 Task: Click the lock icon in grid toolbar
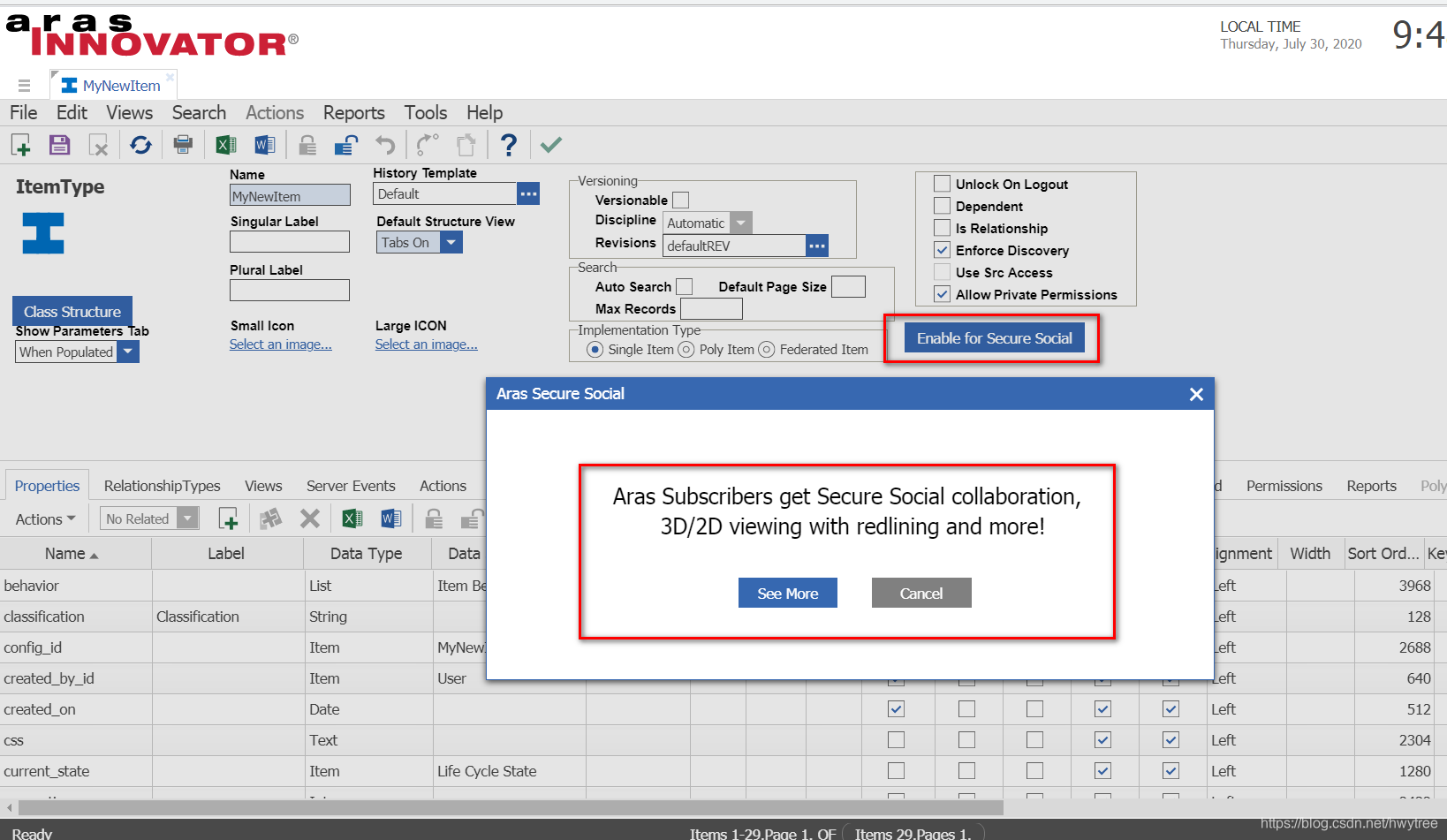pos(433,518)
